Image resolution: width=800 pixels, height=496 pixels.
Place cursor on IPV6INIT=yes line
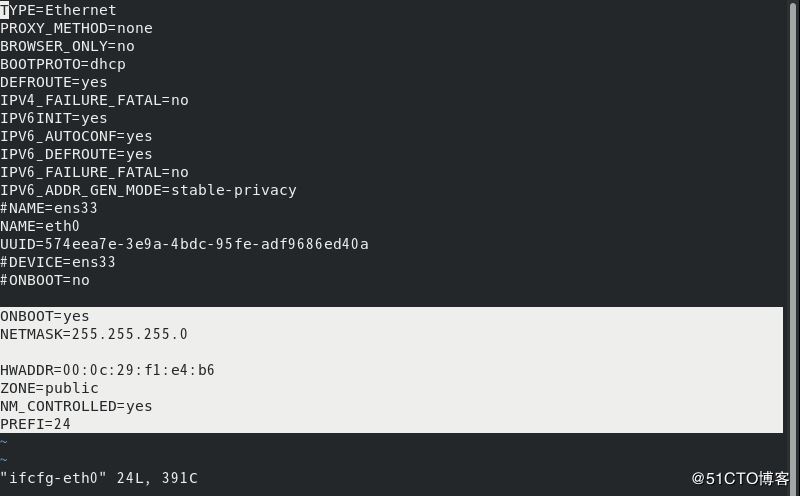click(x=54, y=118)
